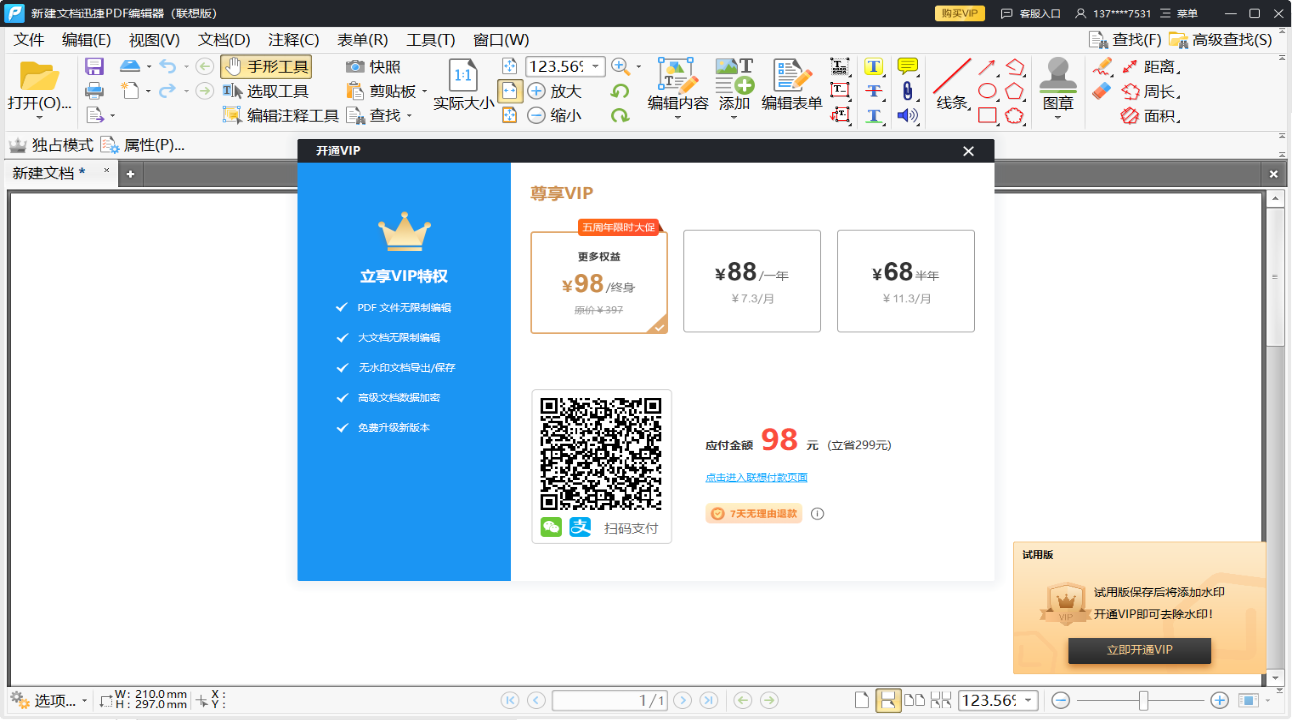Toggle 独占模式 exclusive mode
Viewport: 1292px width, 720px height.
(x=53, y=144)
